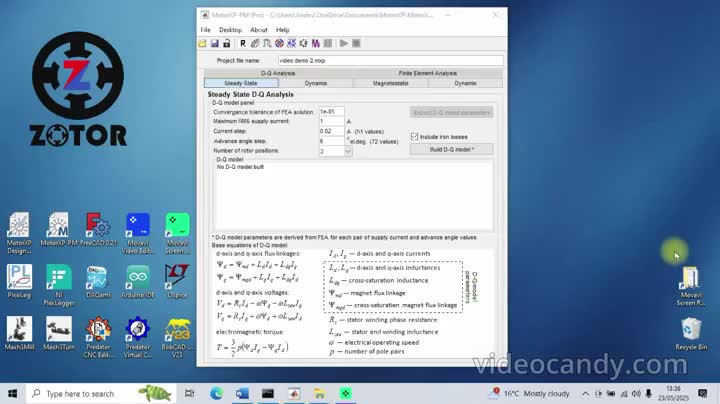This screenshot has height=404, width=720.
Task: Open LTspice desktop shortcut
Action: (x=177, y=281)
